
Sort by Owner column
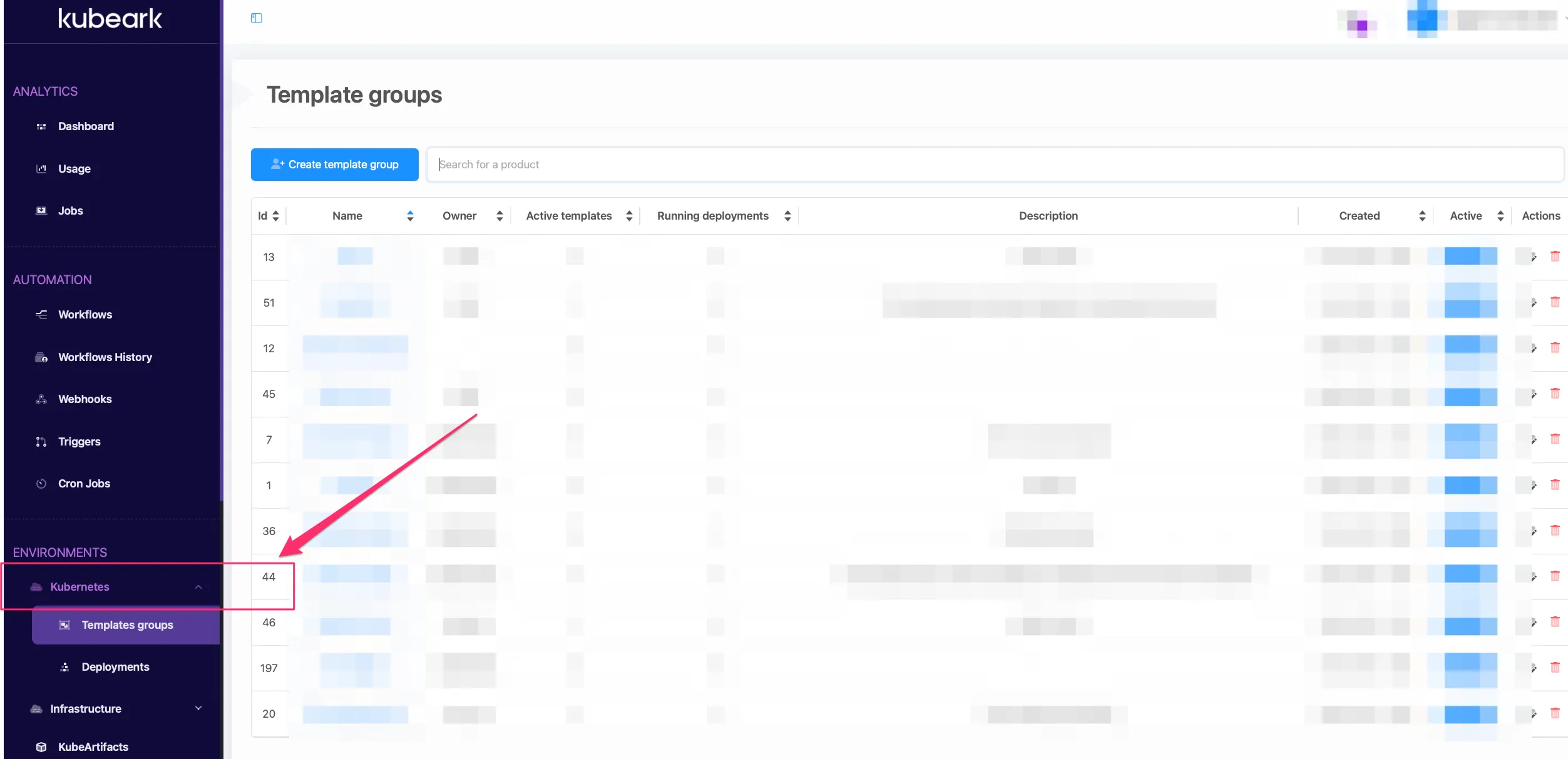tap(500, 216)
